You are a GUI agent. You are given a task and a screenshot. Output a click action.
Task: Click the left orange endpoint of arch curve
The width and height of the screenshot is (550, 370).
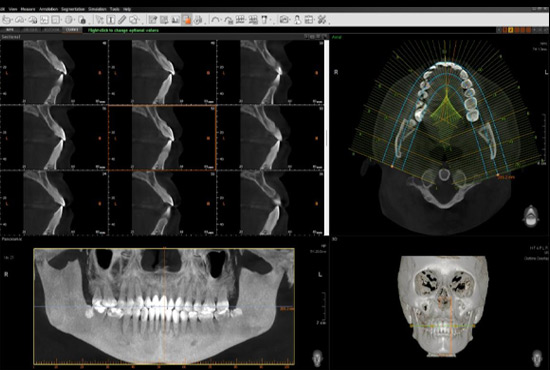[x=392, y=167]
